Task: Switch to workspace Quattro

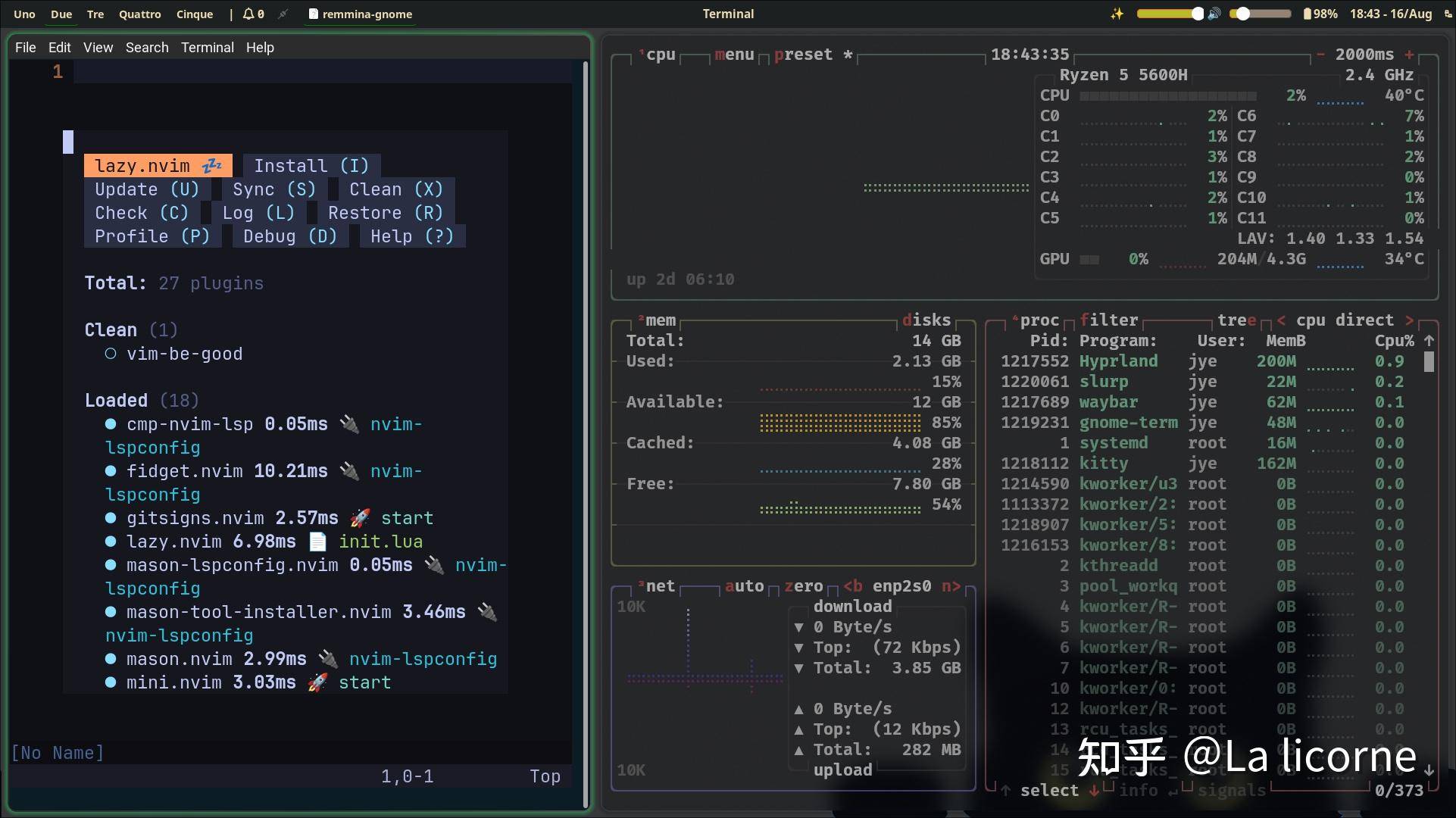Action: (x=140, y=14)
